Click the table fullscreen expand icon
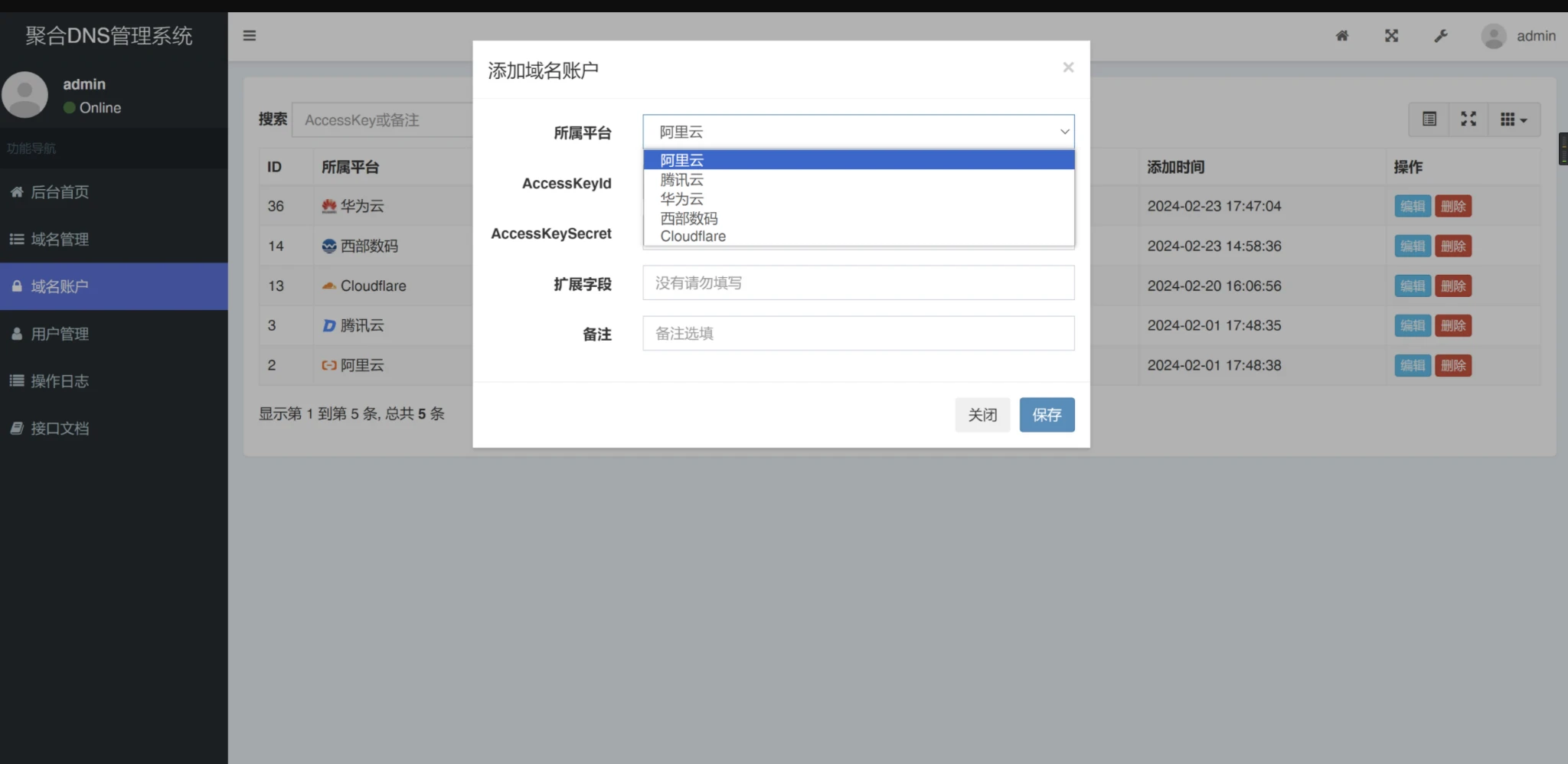1568x764 pixels. point(1468,119)
